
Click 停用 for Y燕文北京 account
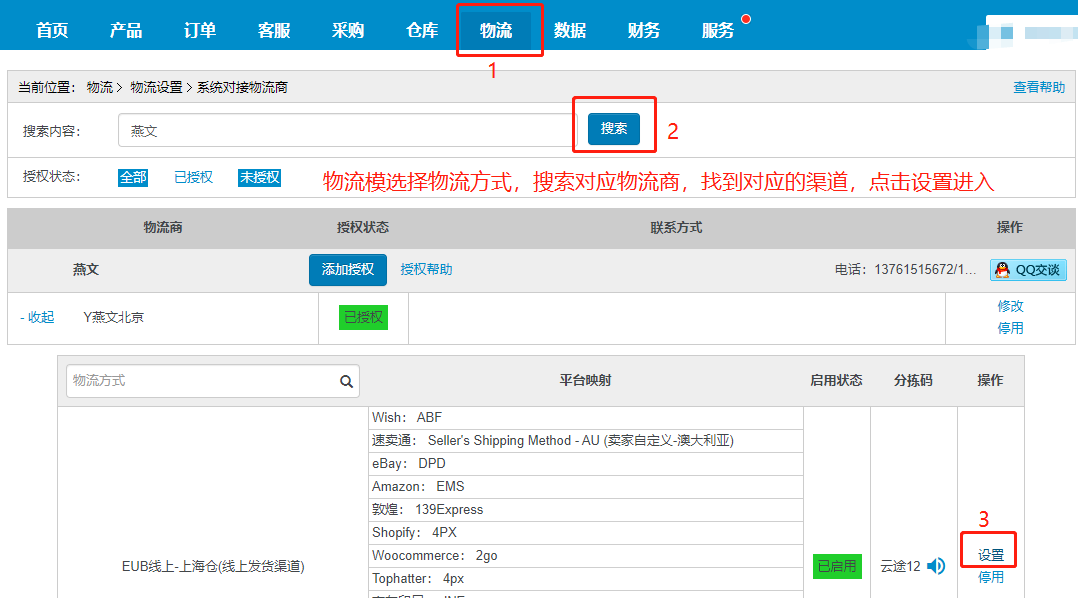point(1011,328)
